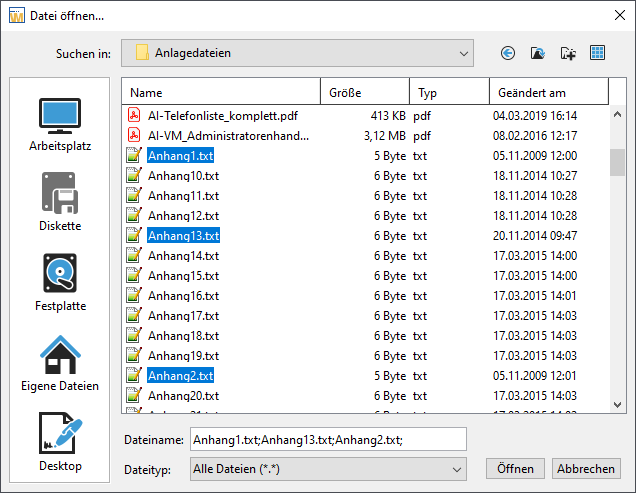Click the Öffnen button
Image resolution: width=636 pixels, height=493 pixels.
(516, 469)
